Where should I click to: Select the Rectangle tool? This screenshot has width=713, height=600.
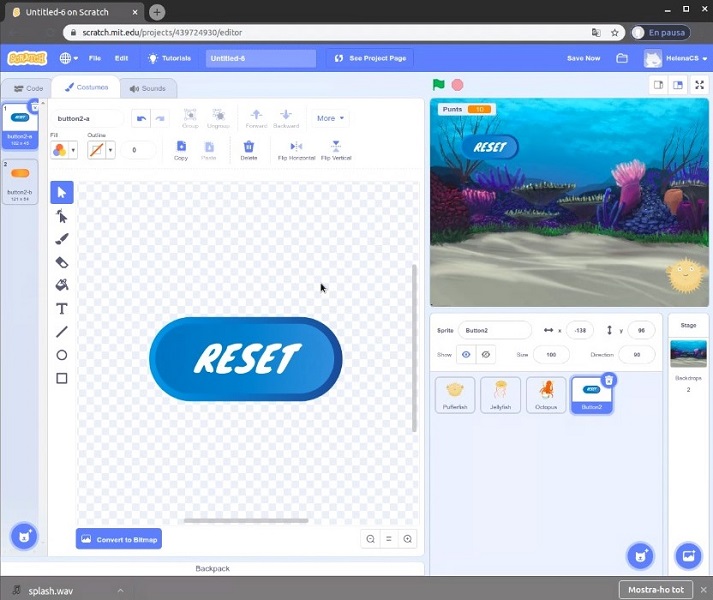click(x=62, y=378)
